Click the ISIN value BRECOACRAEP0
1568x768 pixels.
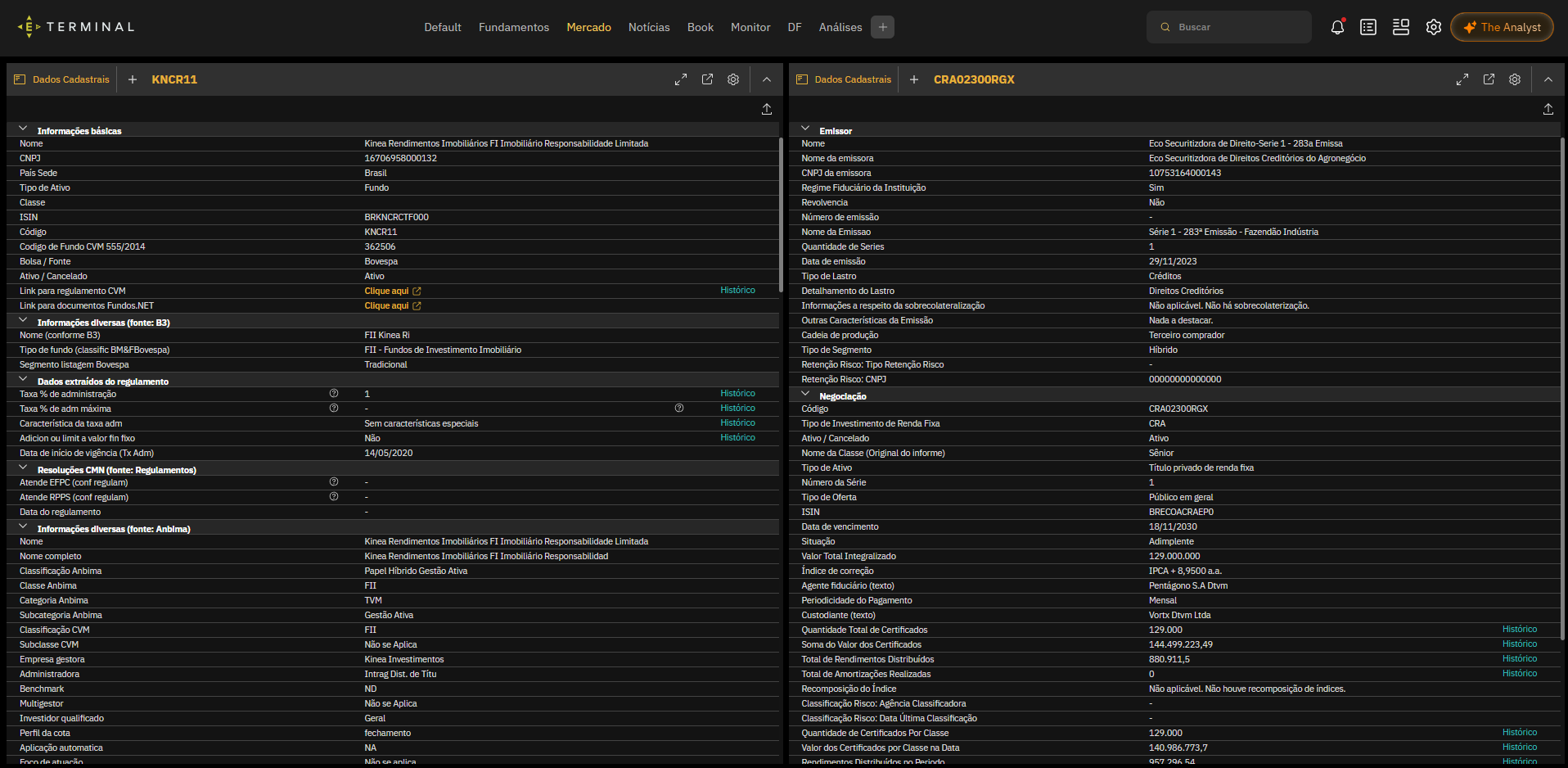pyautogui.click(x=1181, y=512)
